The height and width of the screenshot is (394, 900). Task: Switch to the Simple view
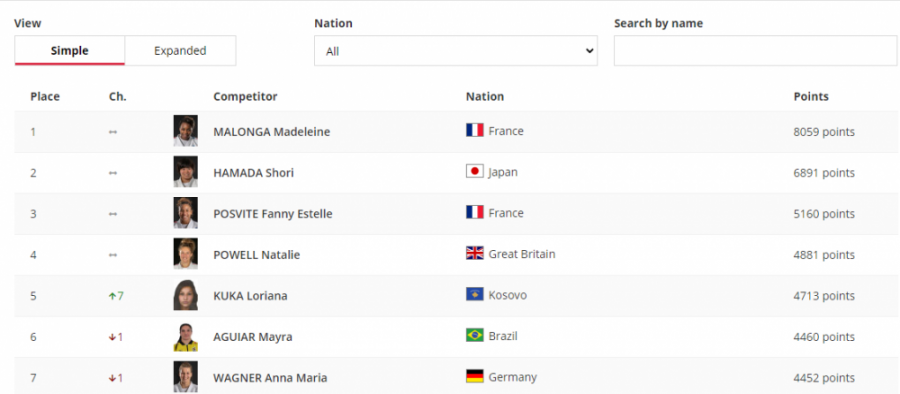(69, 51)
